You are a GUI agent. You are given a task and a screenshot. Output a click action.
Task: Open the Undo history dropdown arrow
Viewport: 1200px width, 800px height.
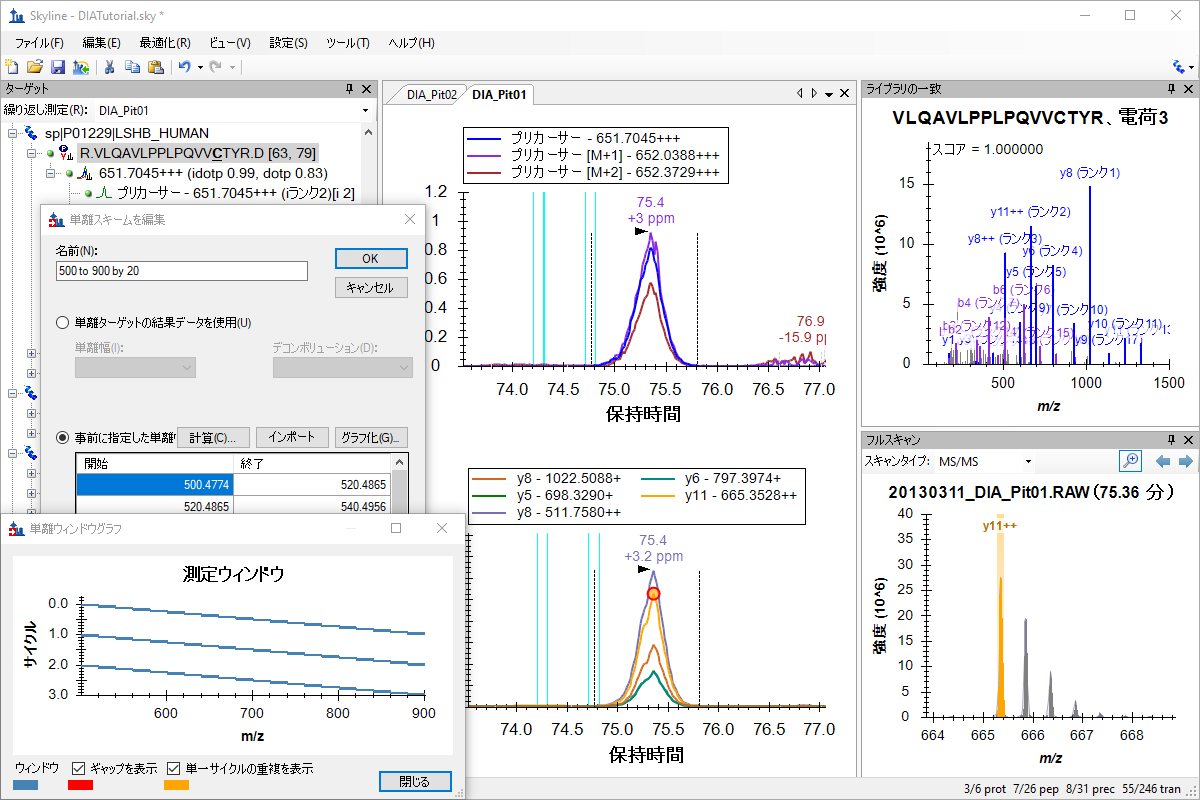[x=200, y=67]
